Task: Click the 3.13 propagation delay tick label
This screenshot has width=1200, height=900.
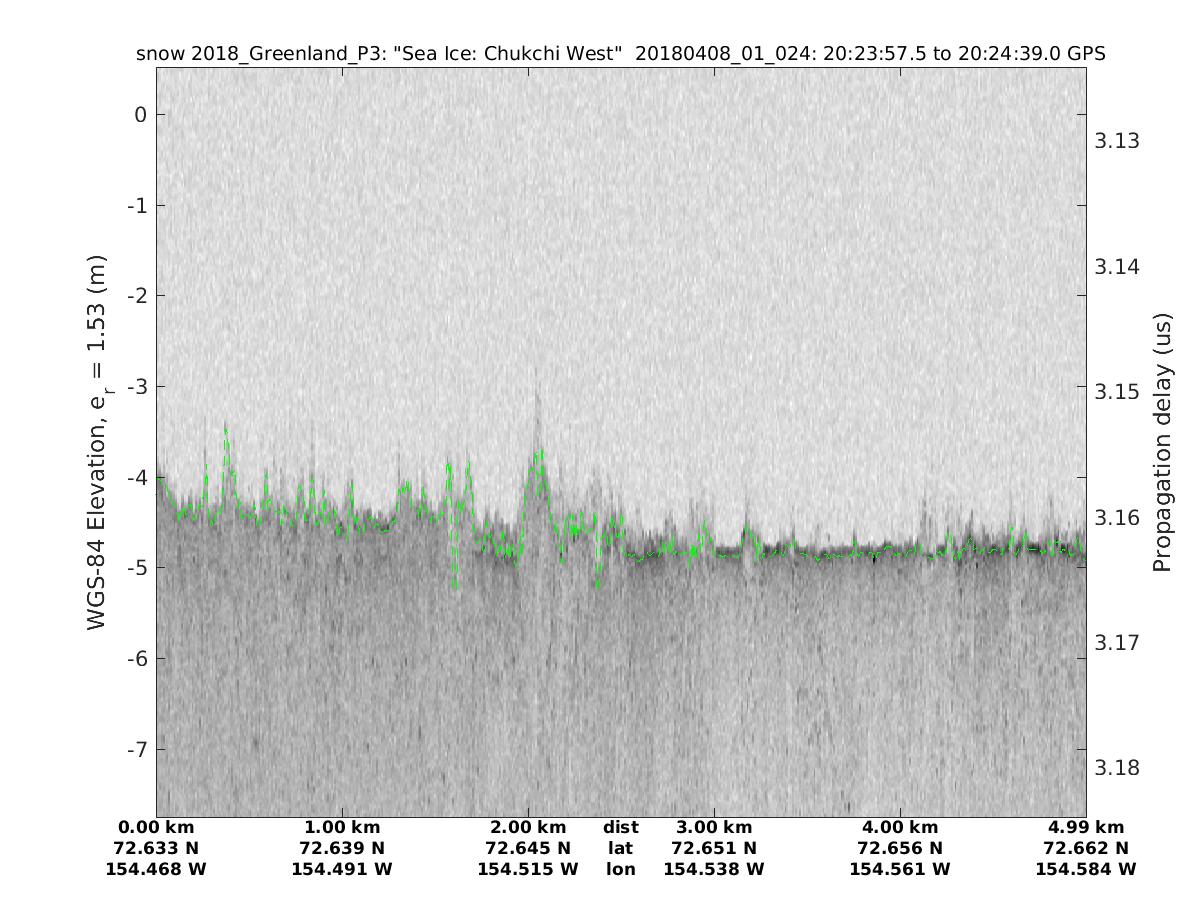Action: pyautogui.click(x=1116, y=141)
